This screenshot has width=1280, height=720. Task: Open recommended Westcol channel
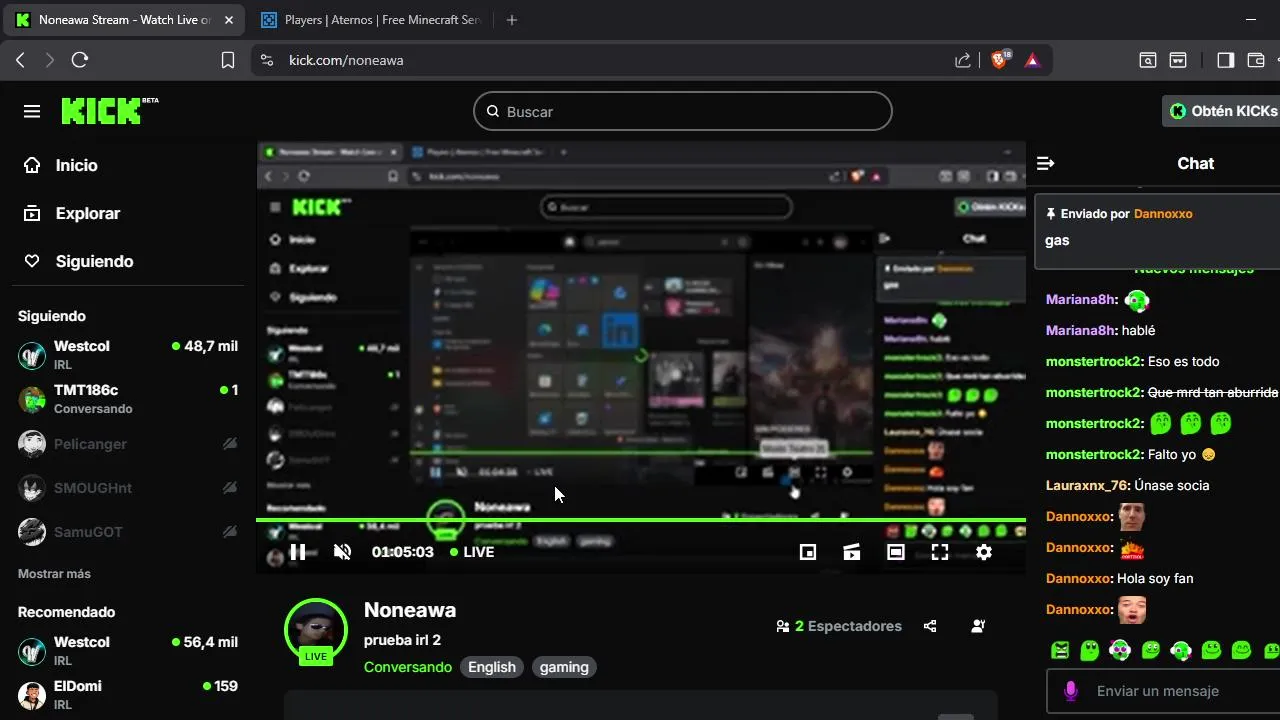pos(128,650)
